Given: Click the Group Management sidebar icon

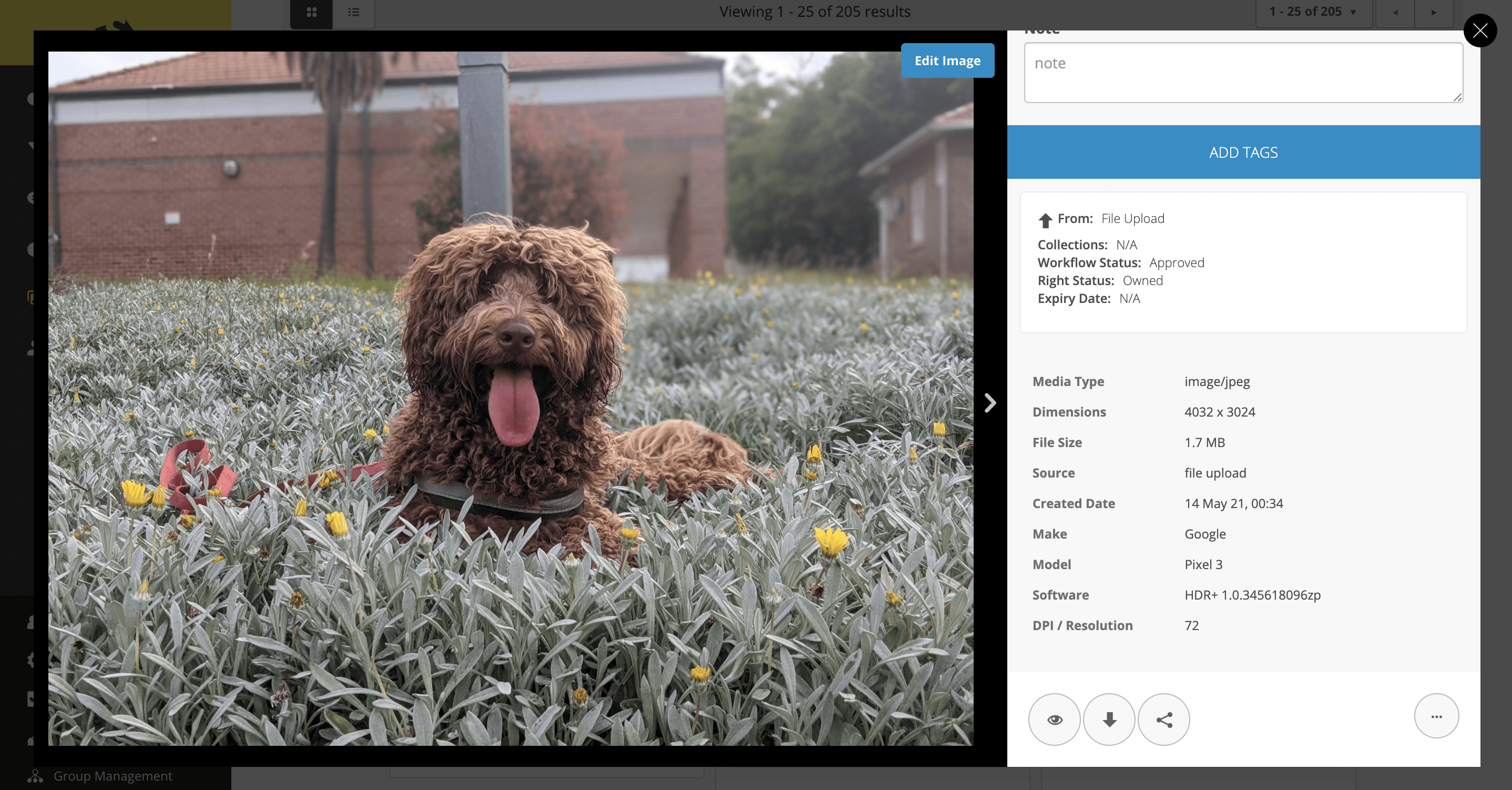Looking at the screenshot, I should (x=35, y=776).
